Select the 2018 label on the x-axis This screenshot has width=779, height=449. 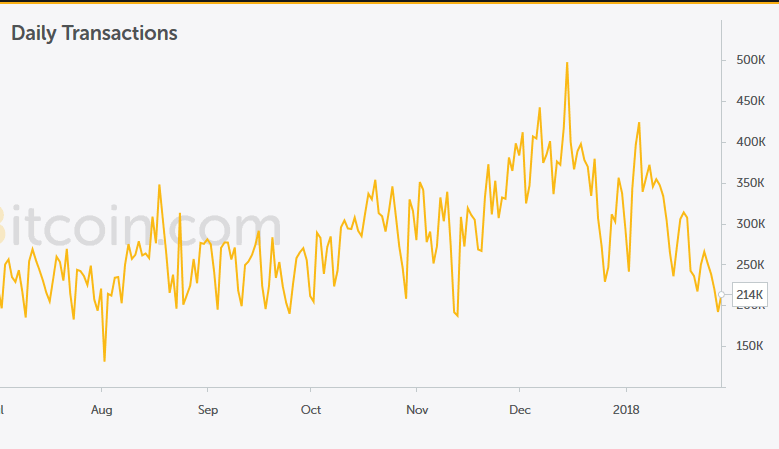point(626,409)
